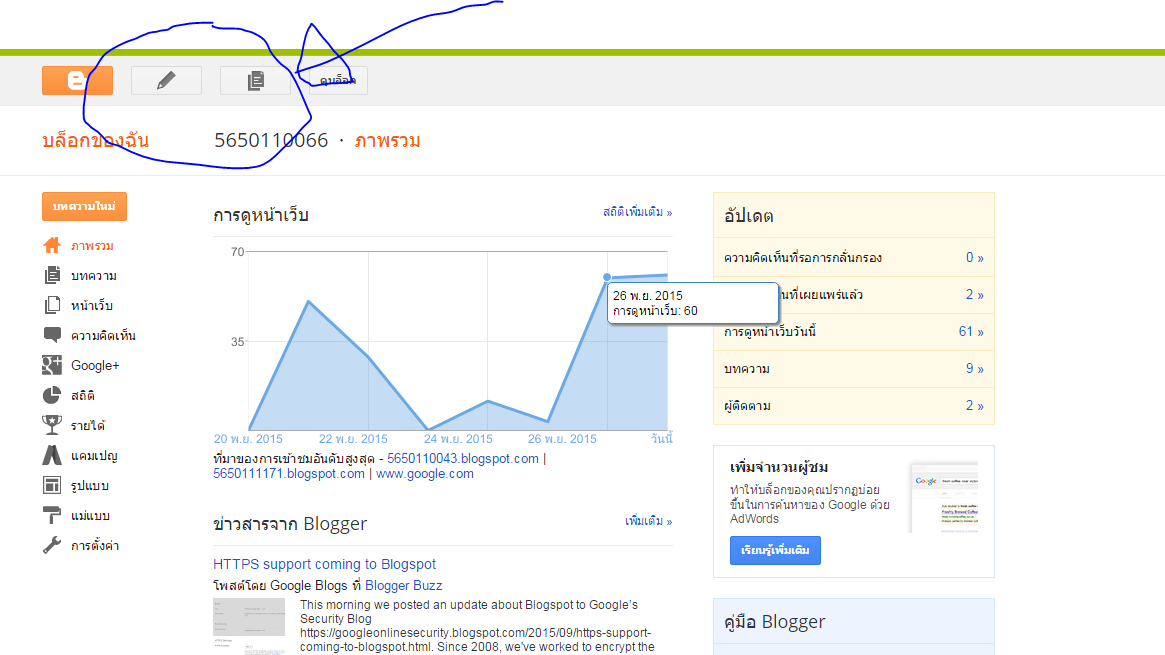The width and height of the screenshot is (1165, 655).
Task: Open the posts list document icon
Action: [x=256, y=80]
